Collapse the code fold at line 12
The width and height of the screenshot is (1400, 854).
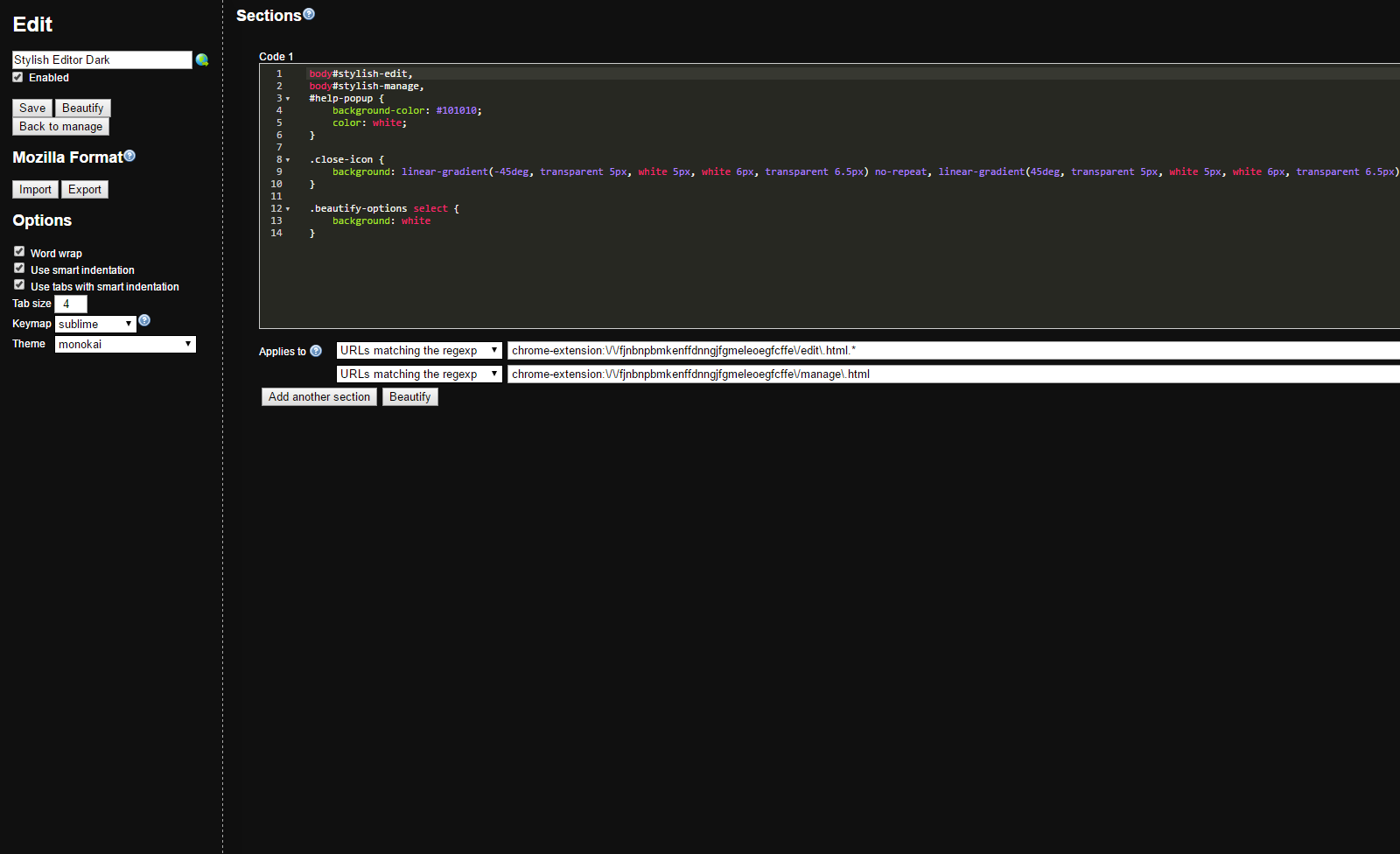[x=288, y=209]
